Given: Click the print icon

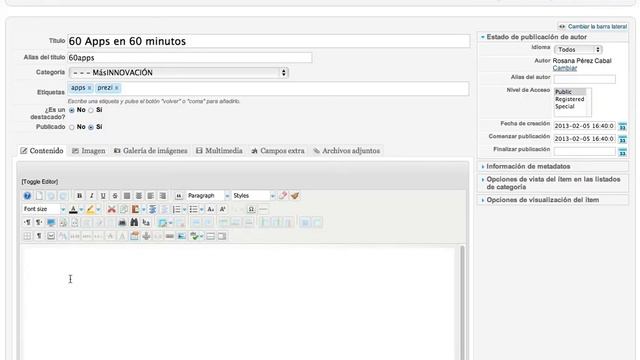Looking at the screenshot, I should click(122, 222).
